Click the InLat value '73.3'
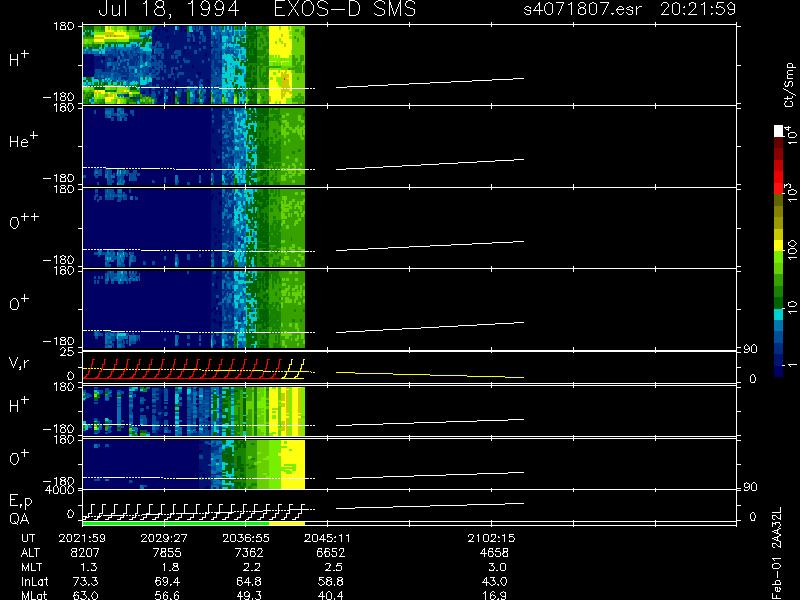This screenshot has height=600, width=800. (85, 582)
